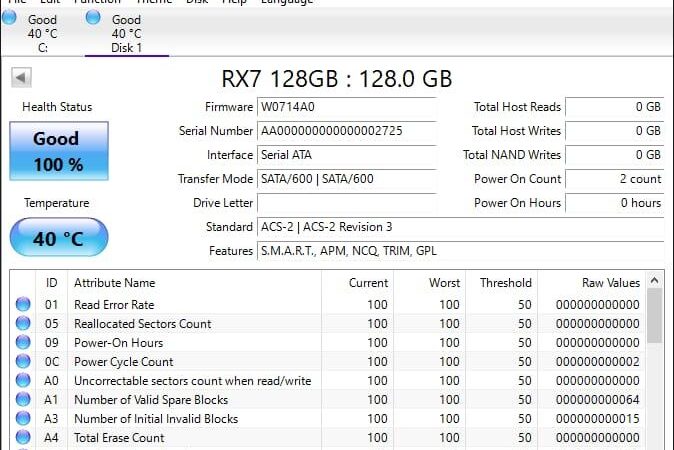This screenshot has width=674, height=450.
Task: Click the status orb for Read Error Rate
Action: 23,305
